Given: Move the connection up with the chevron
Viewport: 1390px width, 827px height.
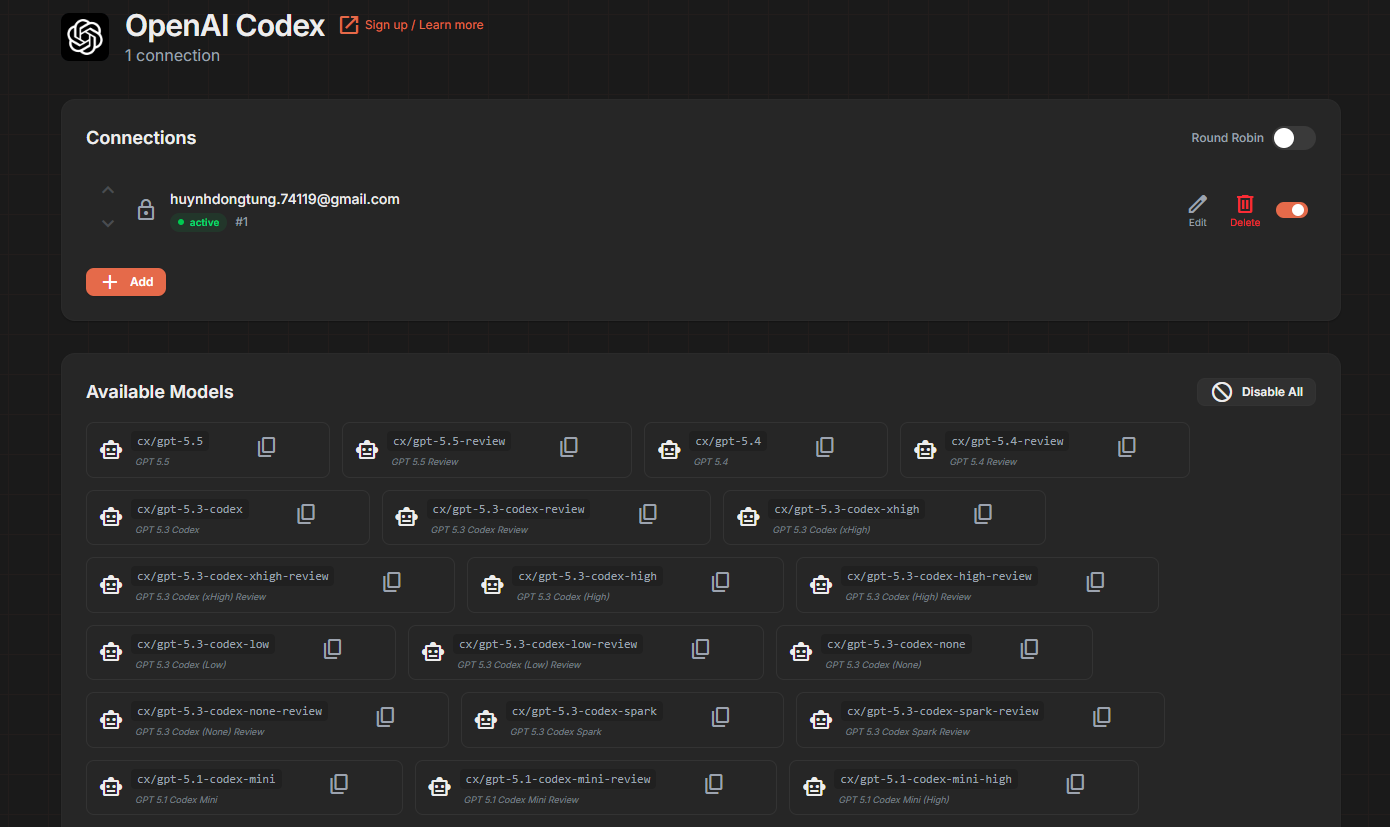Looking at the screenshot, I should click(x=108, y=190).
